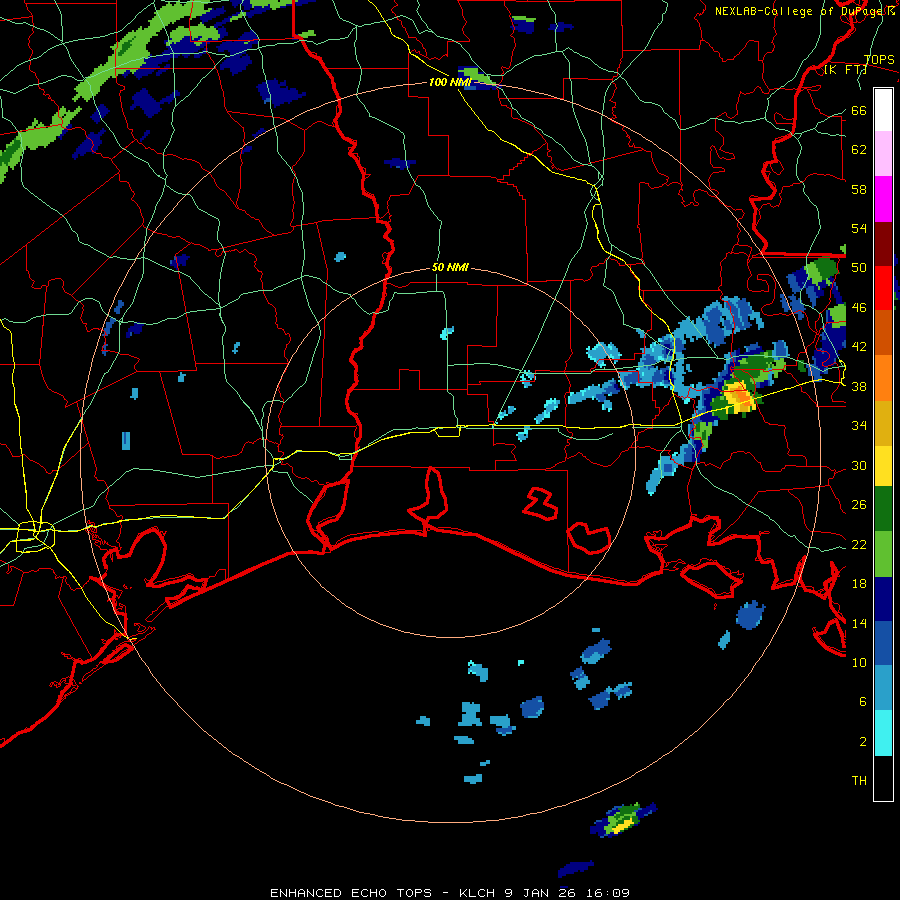Click the TH threshold label
This screenshot has width=900, height=900.
(859, 780)
